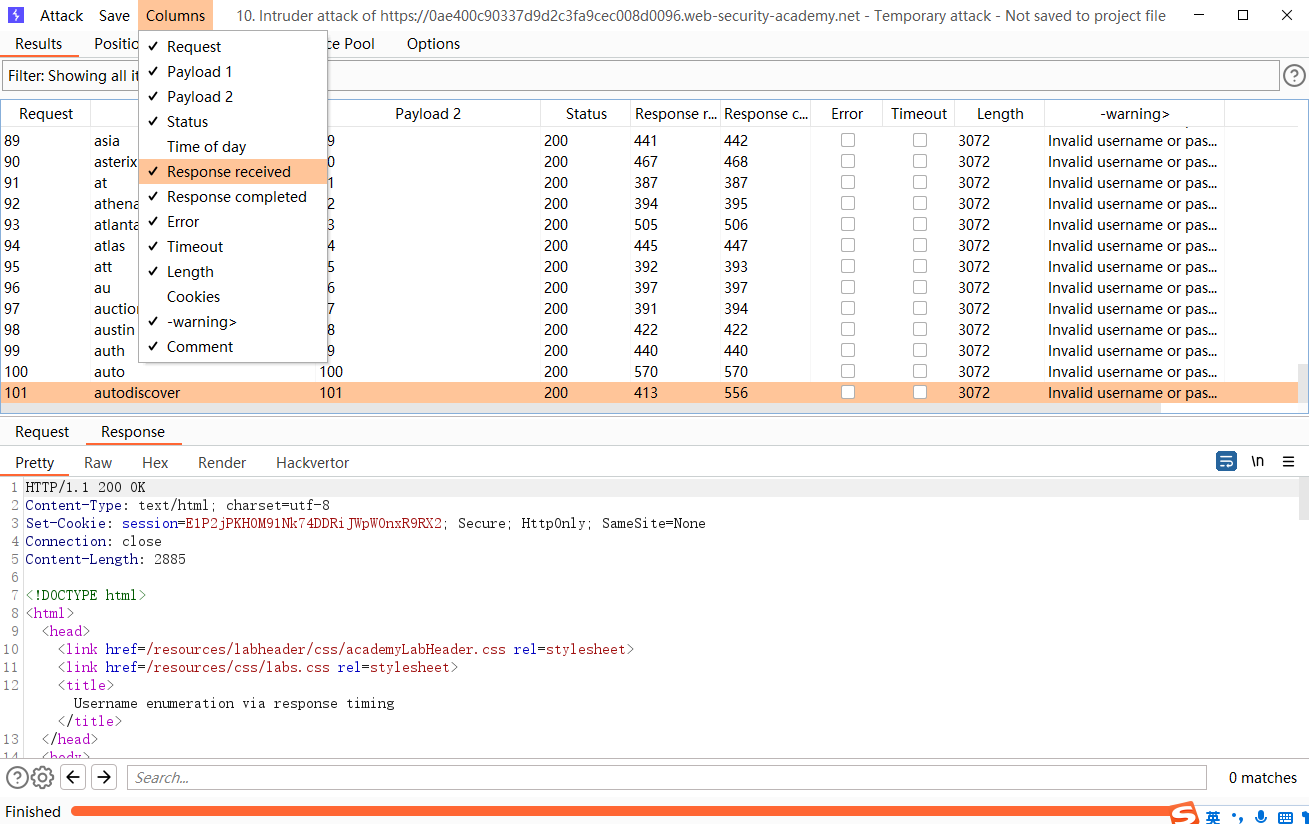Enable the Cookies column in menu
This screenshot has height=824, width=1309.
click(x=233, y=296)
